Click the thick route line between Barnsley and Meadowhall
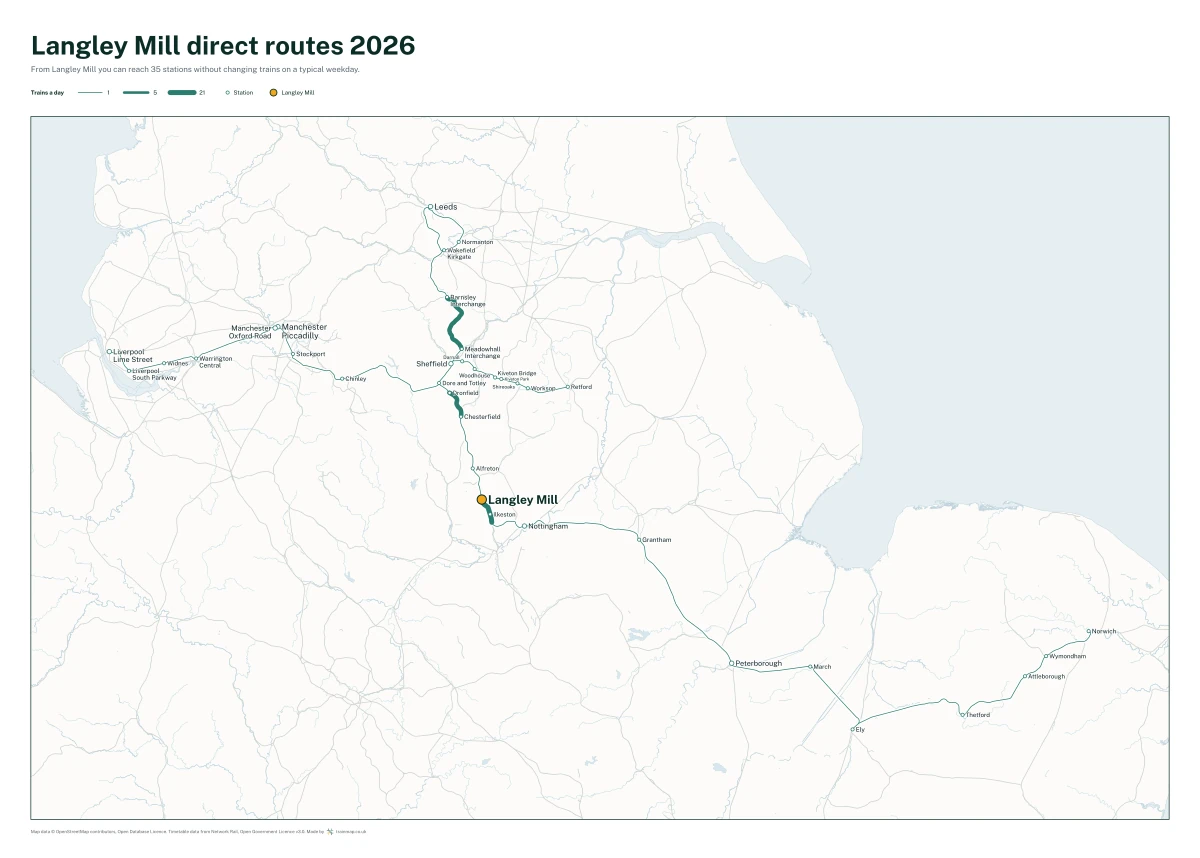Screen dimensions: 1200x858 (x=453, y=324)
